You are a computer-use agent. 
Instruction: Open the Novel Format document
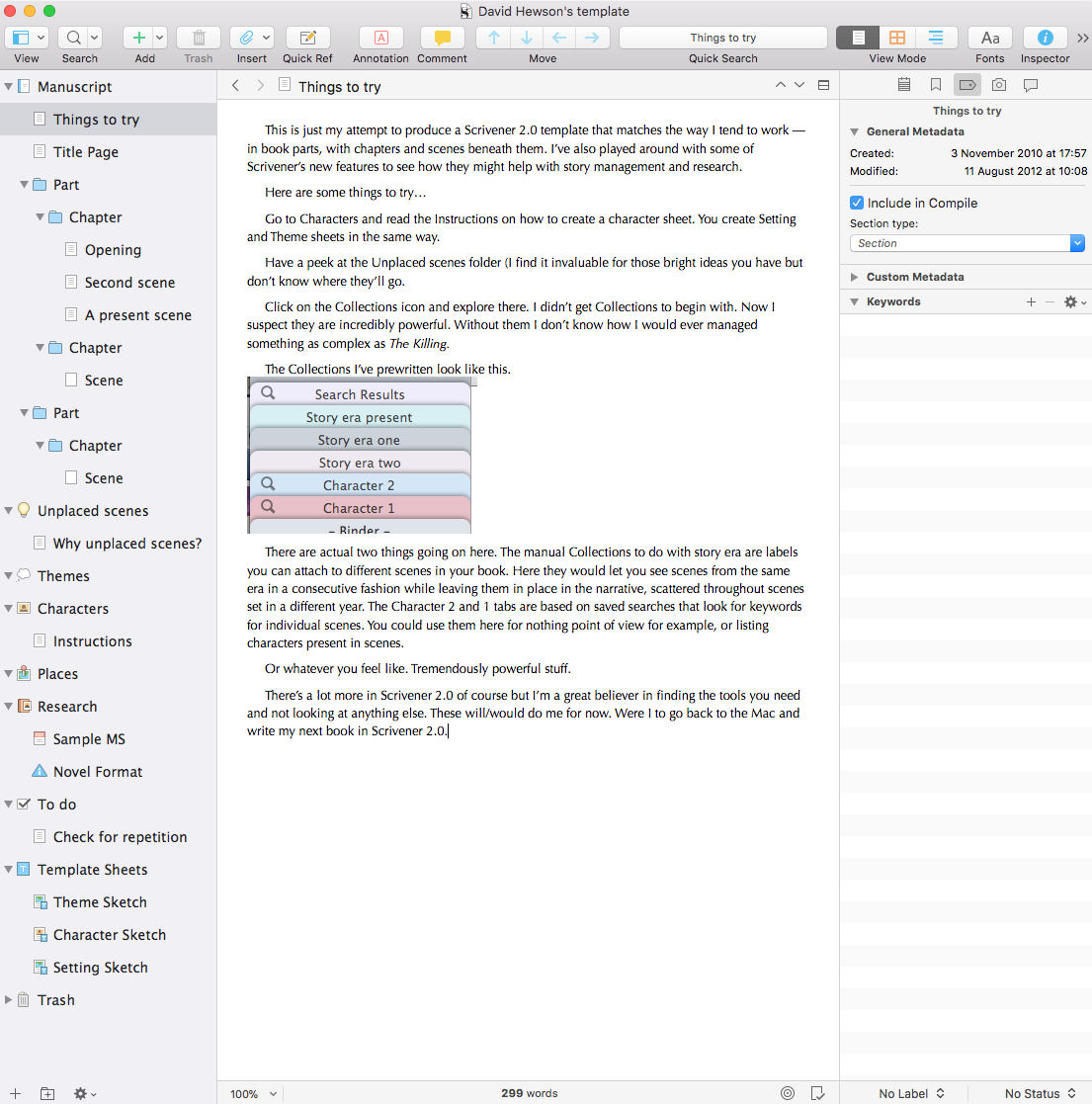coord(98,772)
